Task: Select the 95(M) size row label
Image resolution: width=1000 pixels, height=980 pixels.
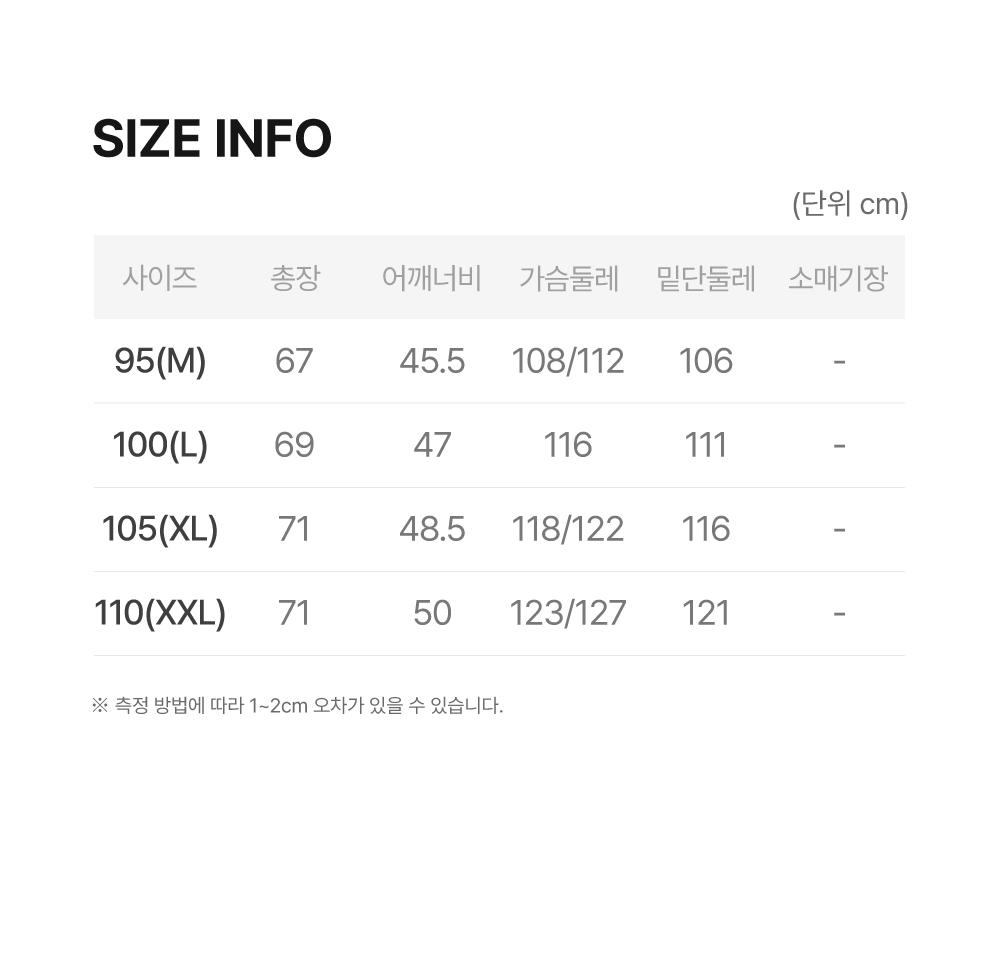Action: coord(160,361)
